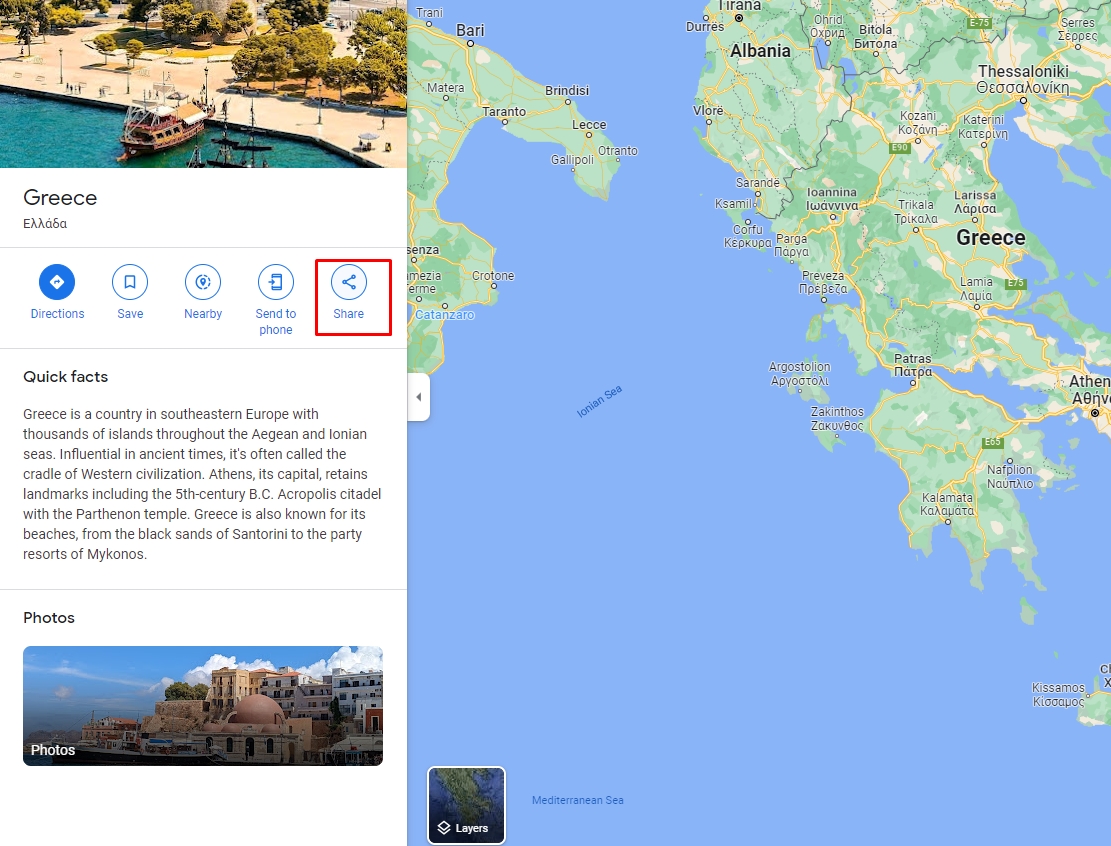Screen dimensions: 1111x846
Task: Click the E90 road shield
Action: click(x=899, y=147)
